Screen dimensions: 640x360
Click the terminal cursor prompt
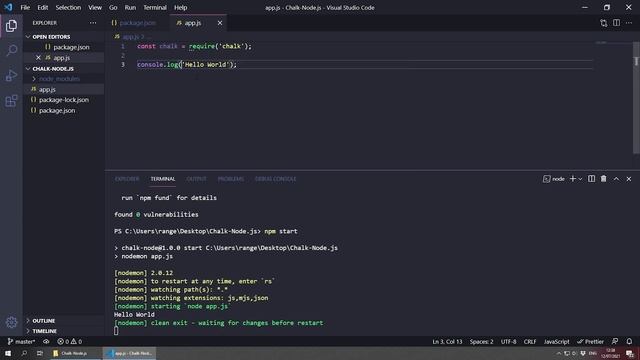tap(116, 331)
